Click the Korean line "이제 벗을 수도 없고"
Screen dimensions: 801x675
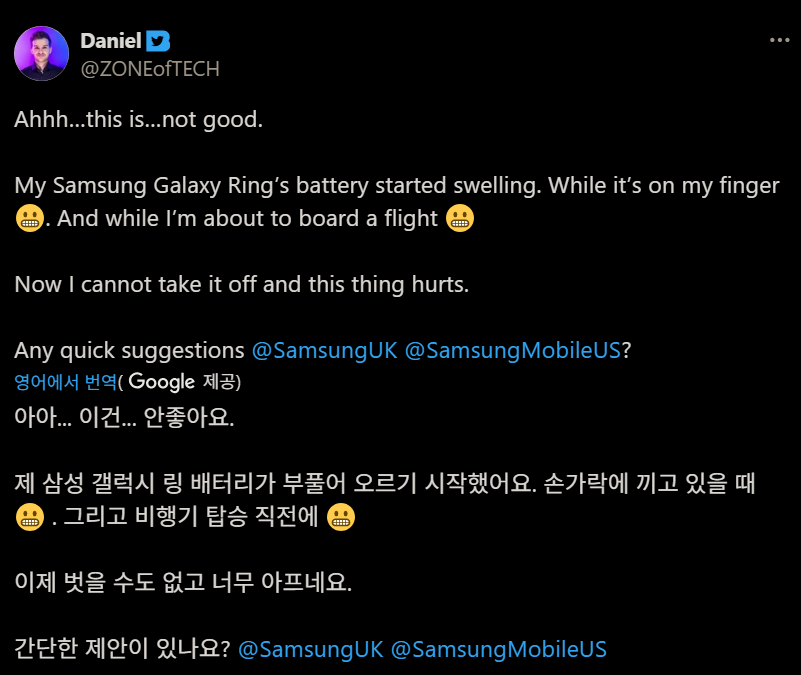[183, 583]
